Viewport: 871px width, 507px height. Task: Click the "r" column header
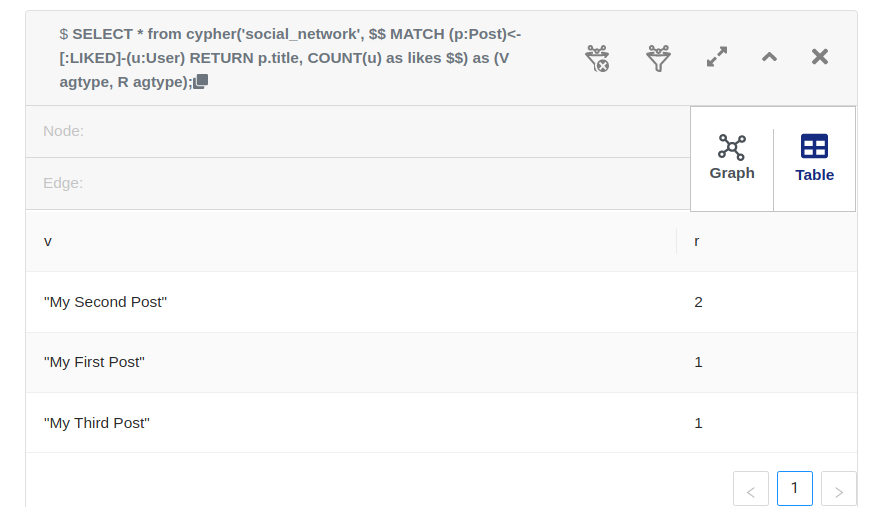click(697, 241)
